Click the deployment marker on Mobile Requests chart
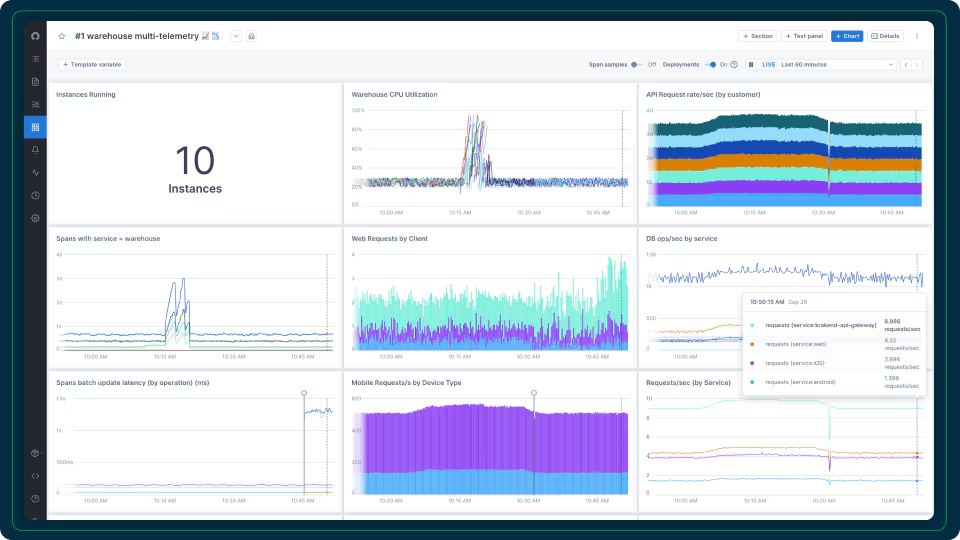Image resolution: width=960 pixels, height=540 pixels. (x=534, y=393)
